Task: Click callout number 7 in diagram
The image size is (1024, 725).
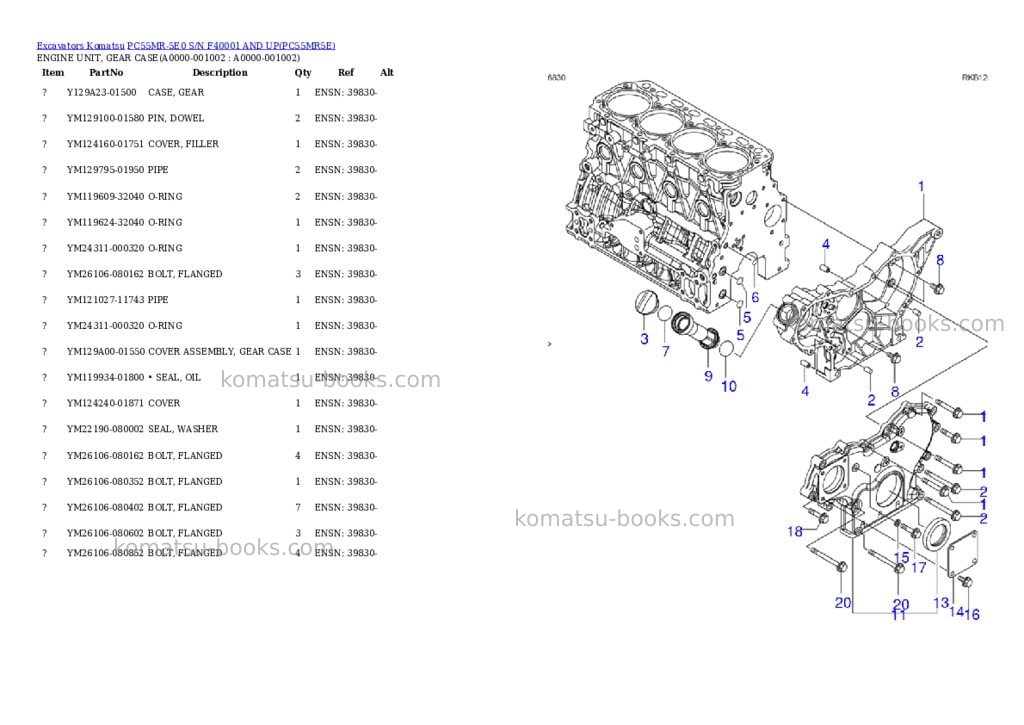Action: 665,351
